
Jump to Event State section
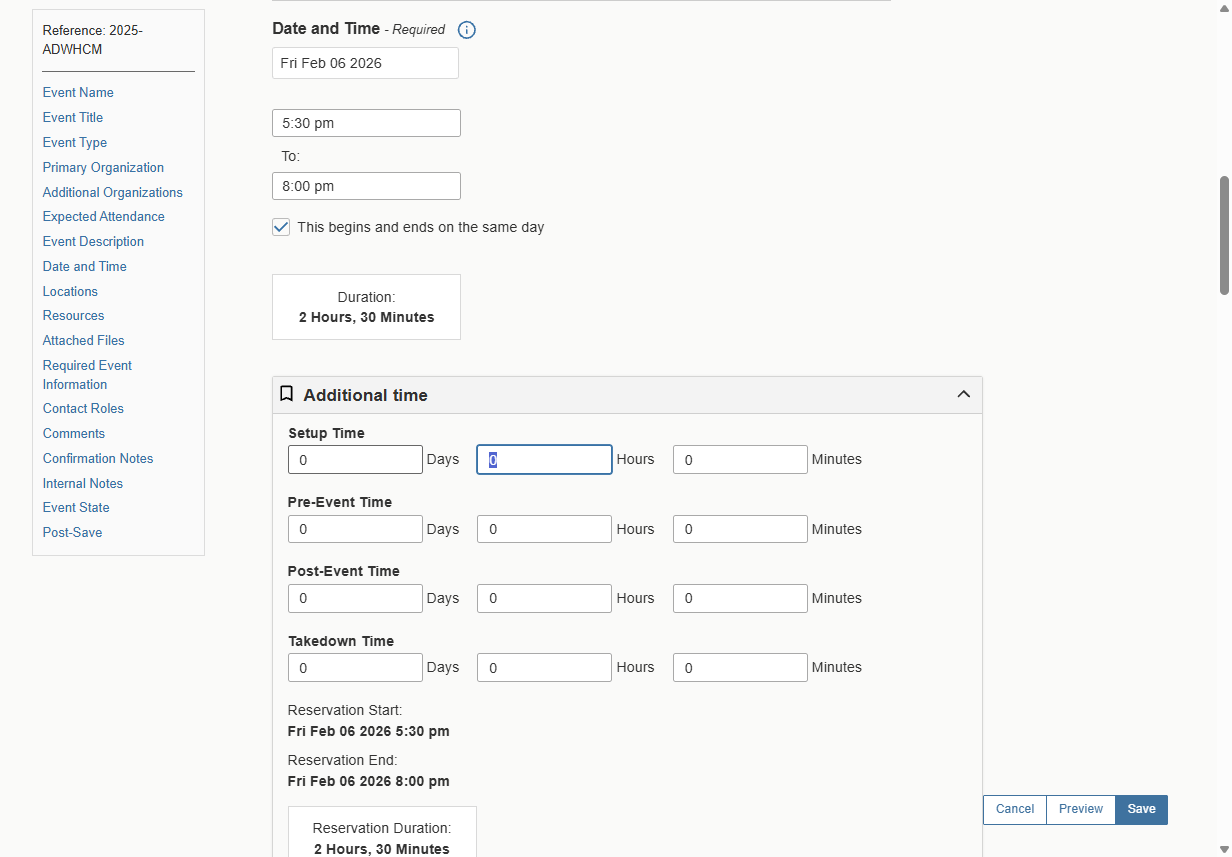76,507
